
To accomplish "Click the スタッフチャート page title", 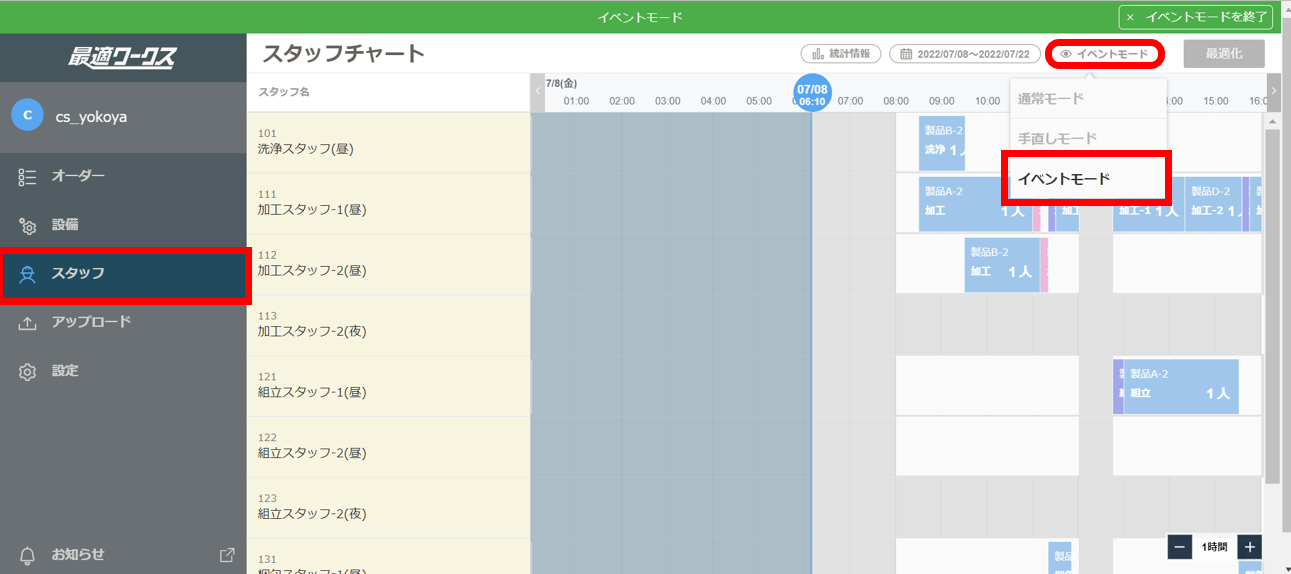I will coord(344,54).
